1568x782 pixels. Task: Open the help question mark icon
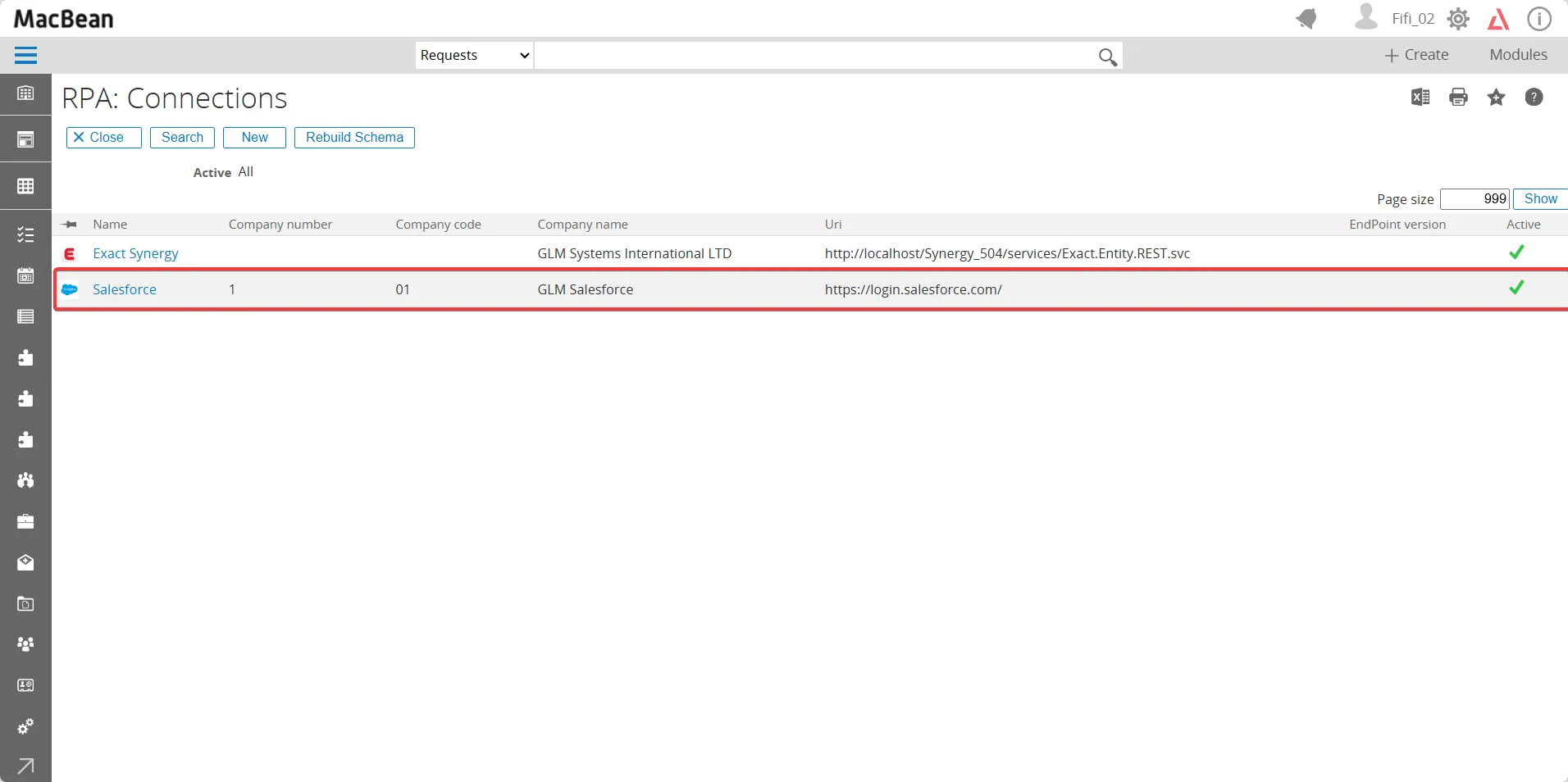click(1534, 98)
